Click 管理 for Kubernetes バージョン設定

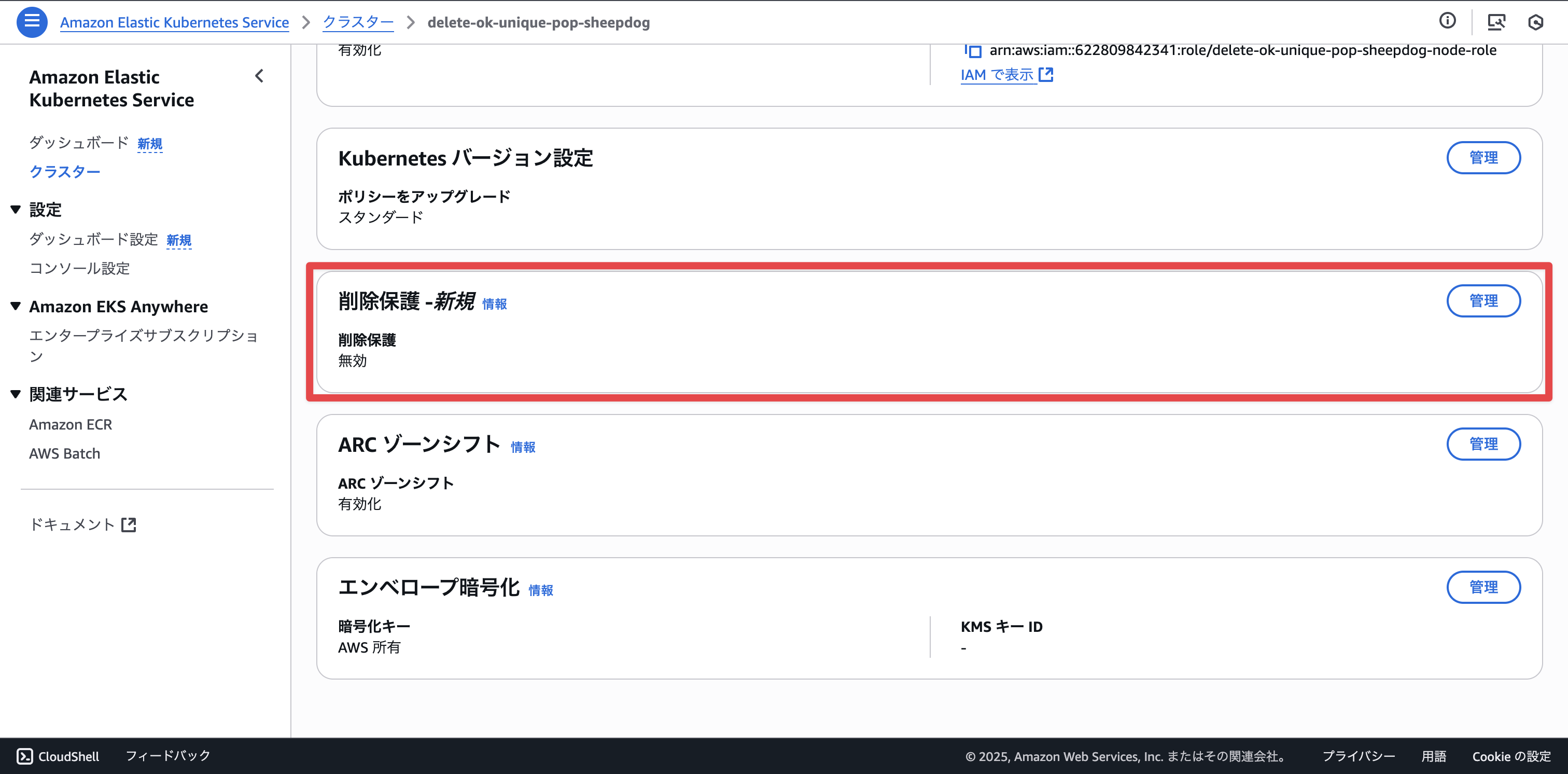tap(1483, 158)
